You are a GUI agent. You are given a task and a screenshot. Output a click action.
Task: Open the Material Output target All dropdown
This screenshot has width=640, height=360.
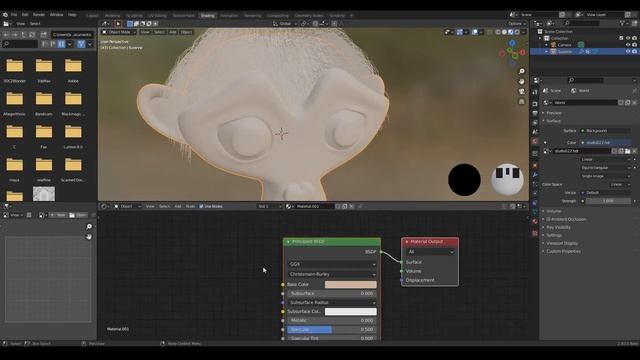[x=430, y=252]
